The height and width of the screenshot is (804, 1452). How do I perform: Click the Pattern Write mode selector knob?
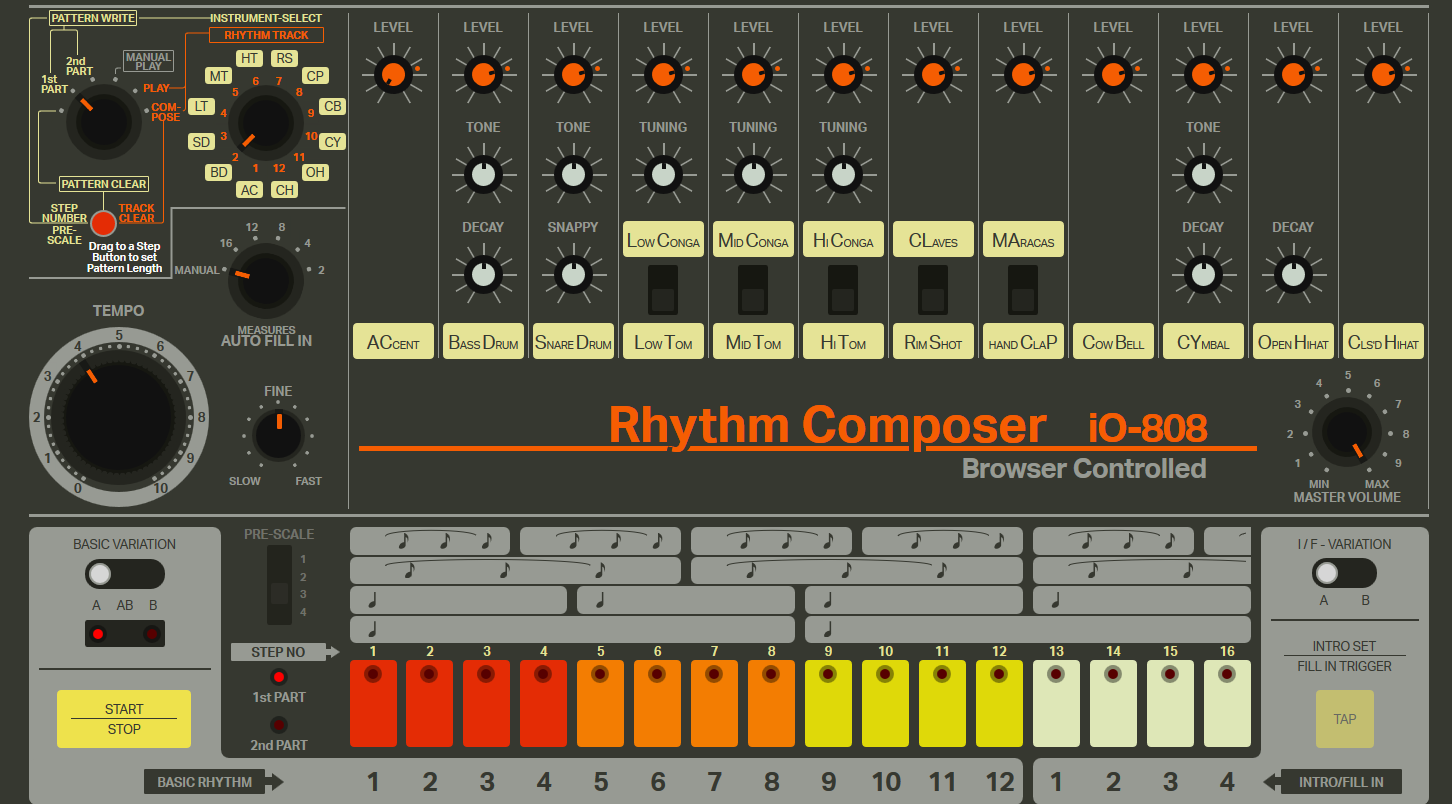pos(103,120)
